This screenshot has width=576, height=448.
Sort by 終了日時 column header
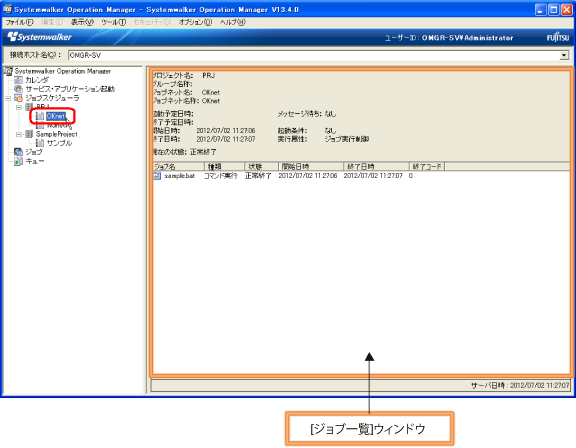(x=376, y=167)
